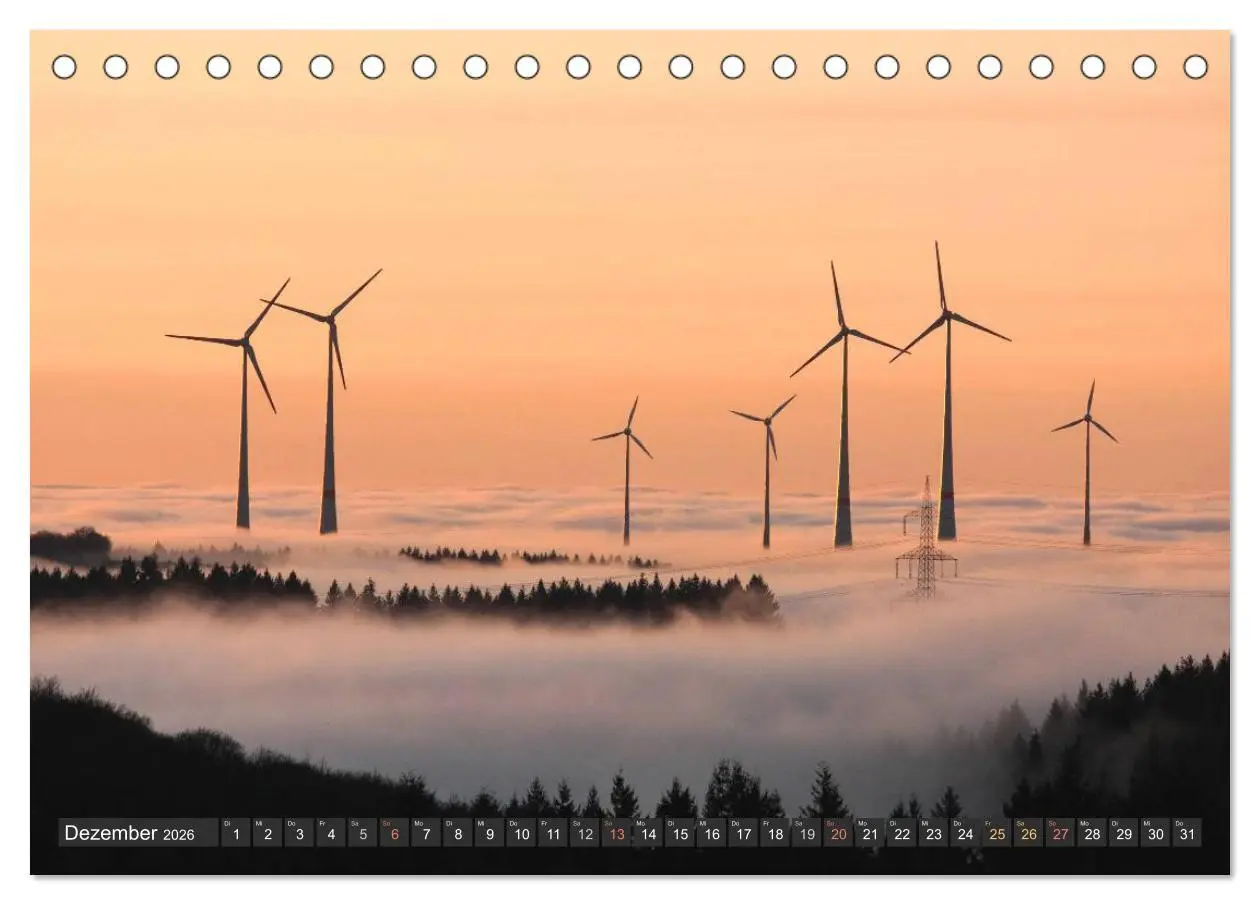Select day 16 in the calendar strip
1260x905 pixels.
pos(712,833)
